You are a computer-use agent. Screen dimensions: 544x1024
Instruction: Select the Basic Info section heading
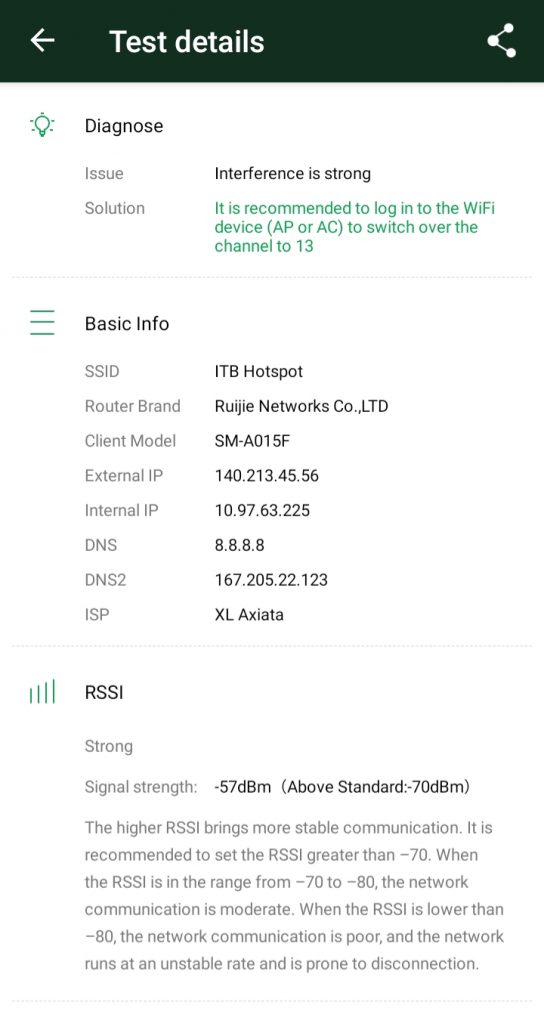[x=127, y=323]
